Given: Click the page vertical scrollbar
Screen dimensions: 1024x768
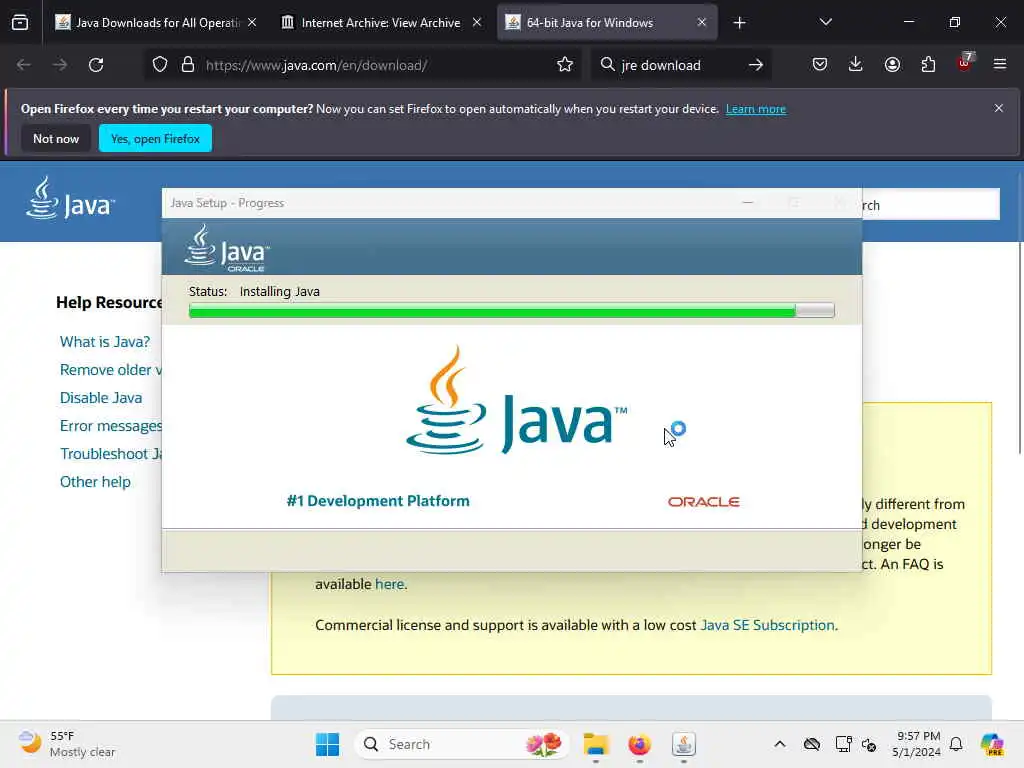Looking at the screenshot, I should pyautogui.click(x=1019, y=347).
